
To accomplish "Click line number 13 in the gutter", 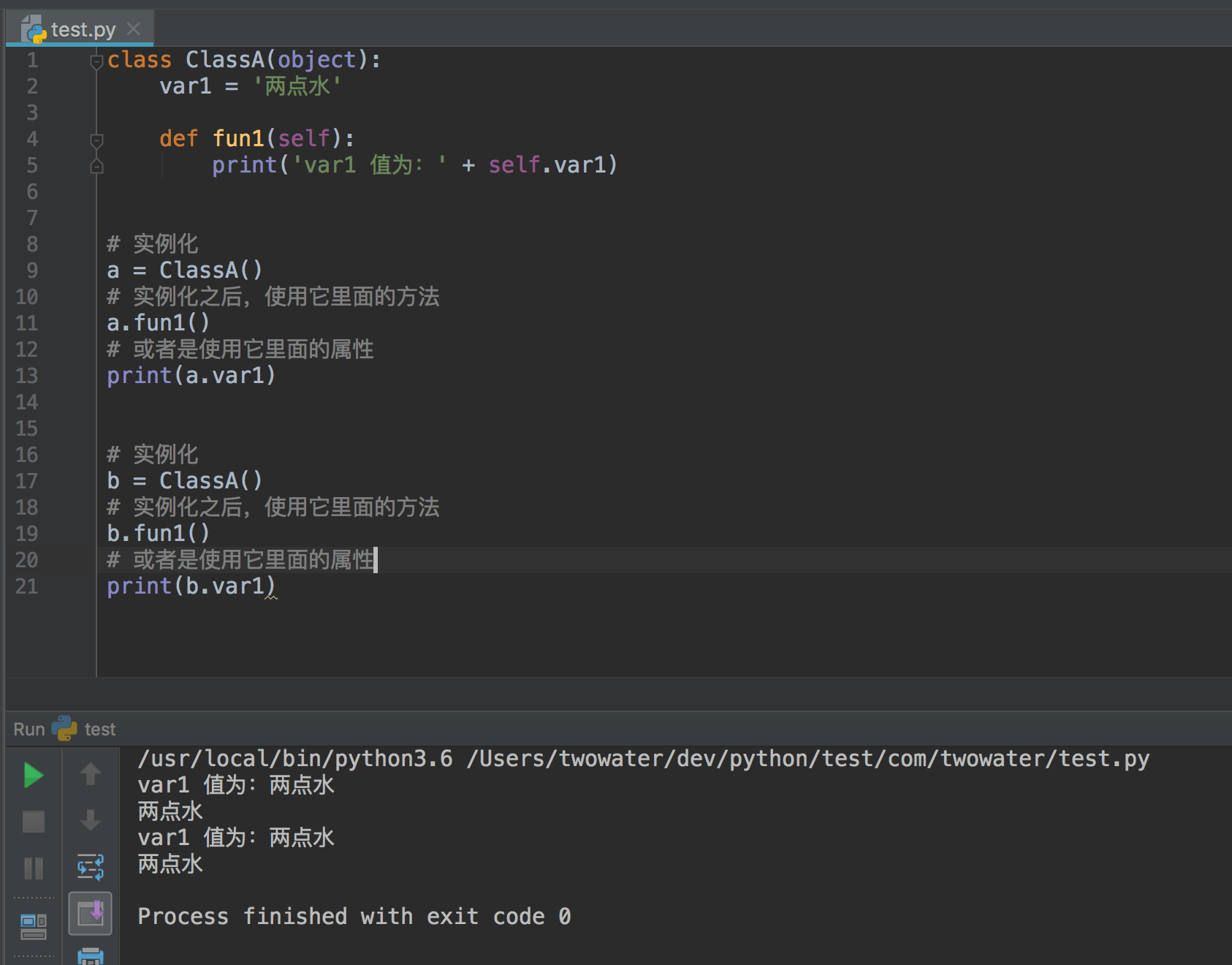I will (x=27, y=376).
